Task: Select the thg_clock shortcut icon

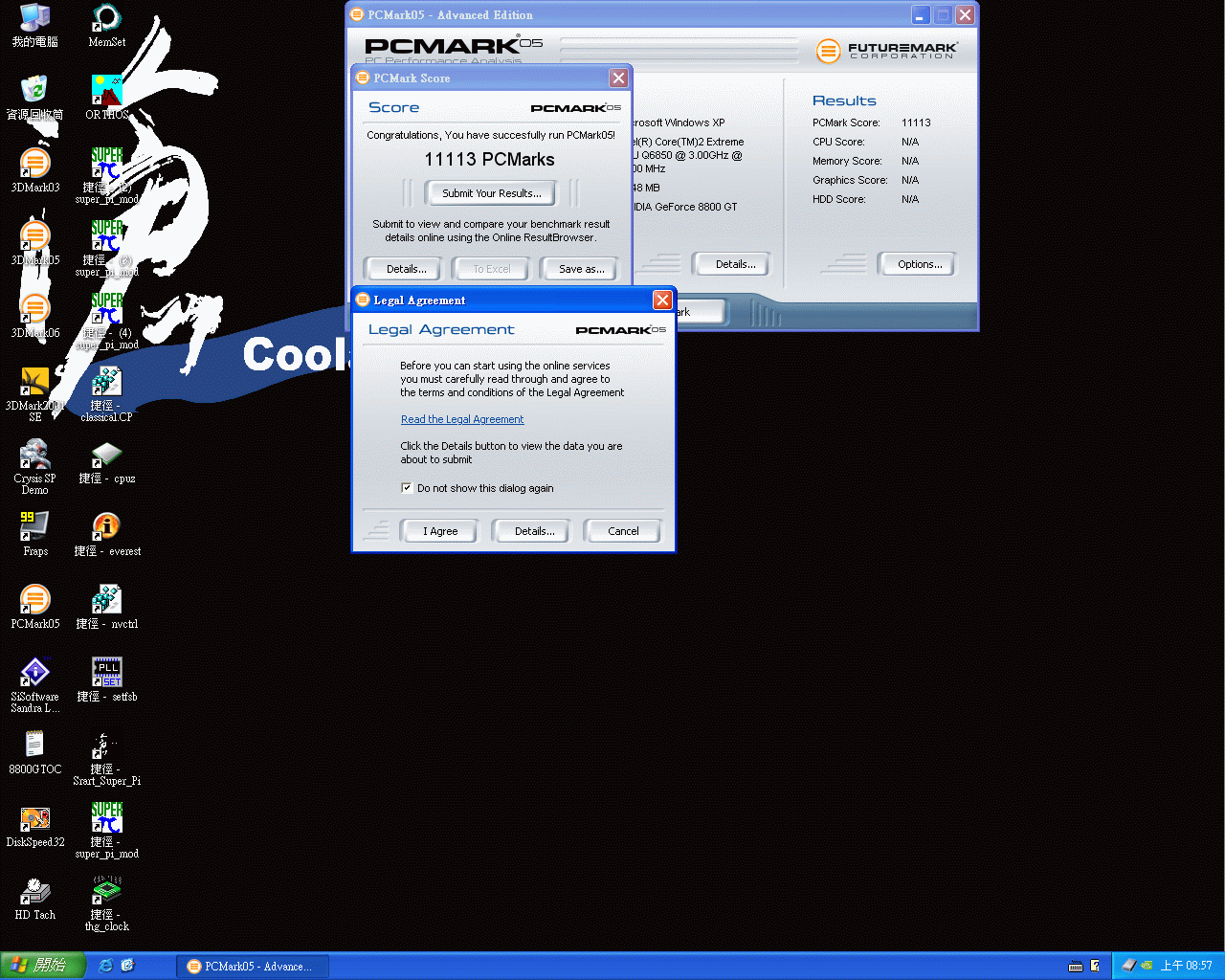Action: tap(106, 903)
